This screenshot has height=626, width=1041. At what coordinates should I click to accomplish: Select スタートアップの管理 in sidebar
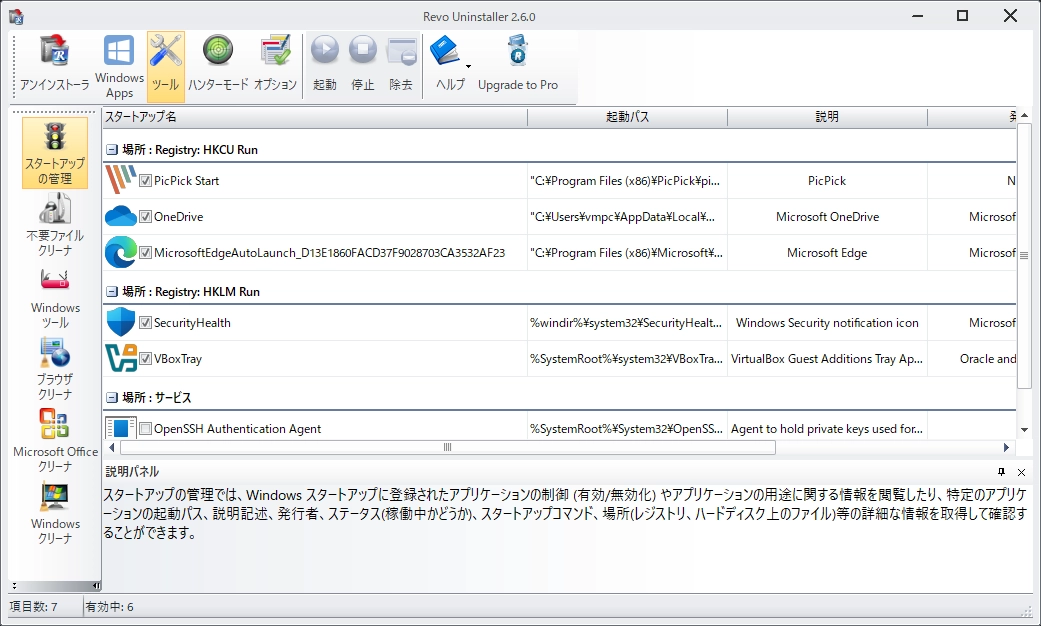pos(55,153)
